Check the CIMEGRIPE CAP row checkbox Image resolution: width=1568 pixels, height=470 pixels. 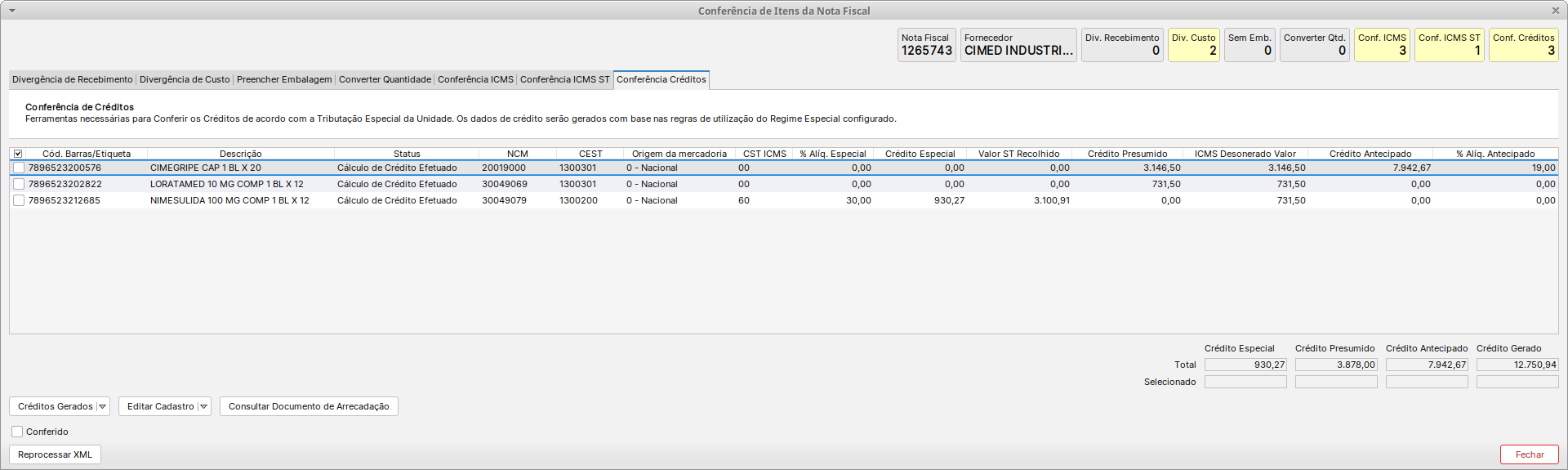19,168
